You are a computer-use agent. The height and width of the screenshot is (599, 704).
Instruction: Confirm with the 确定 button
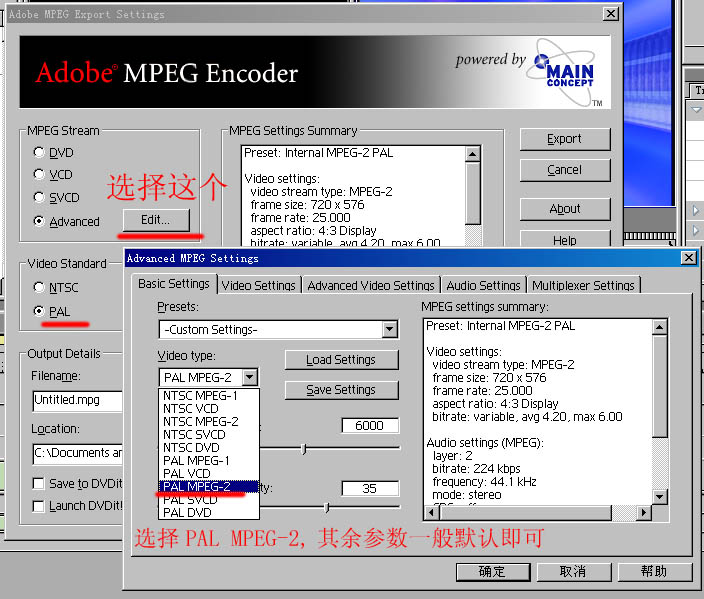pyautogui.click(x=493, y=572)
